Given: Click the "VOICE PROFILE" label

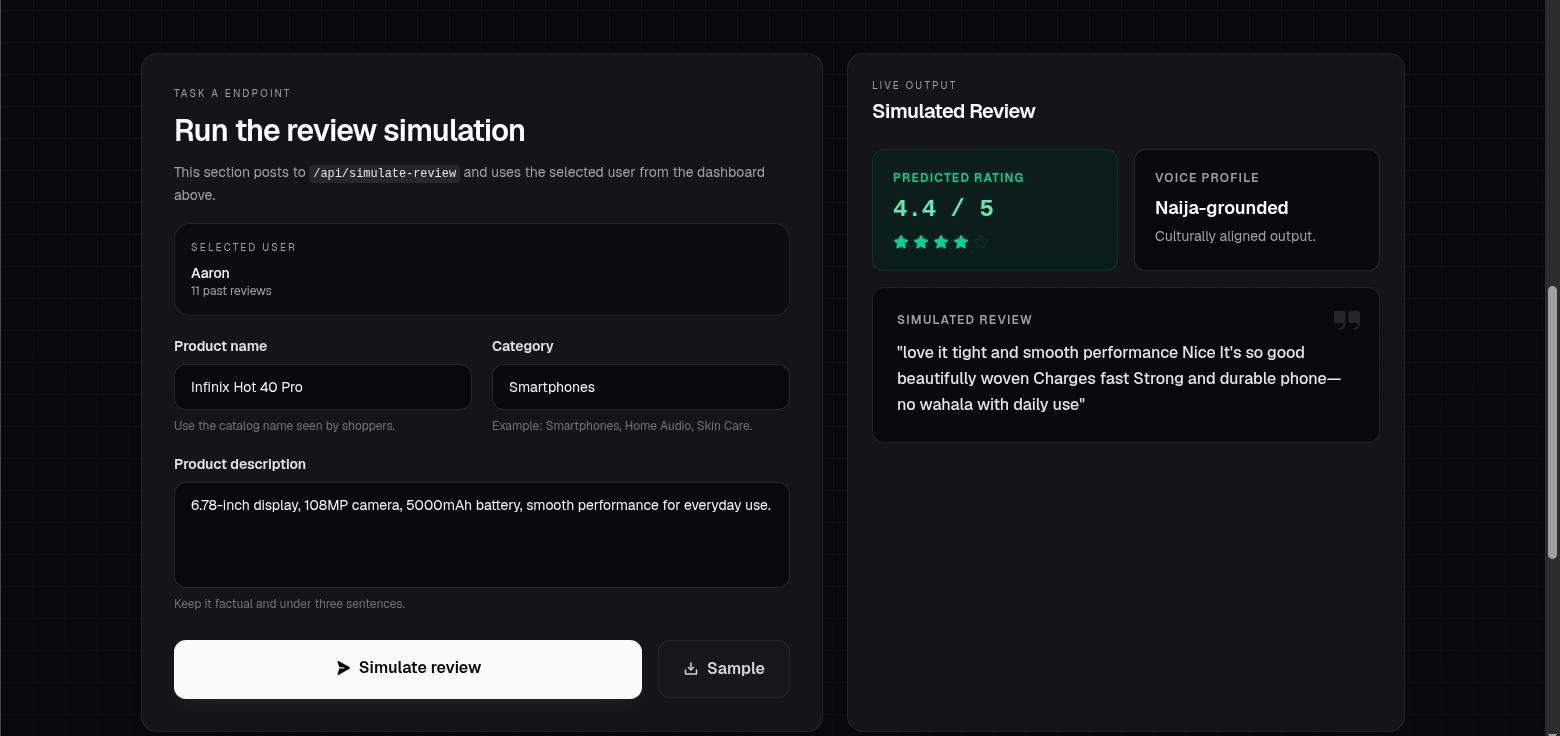Looking at the screenshot, I should tap(1207, 178).
